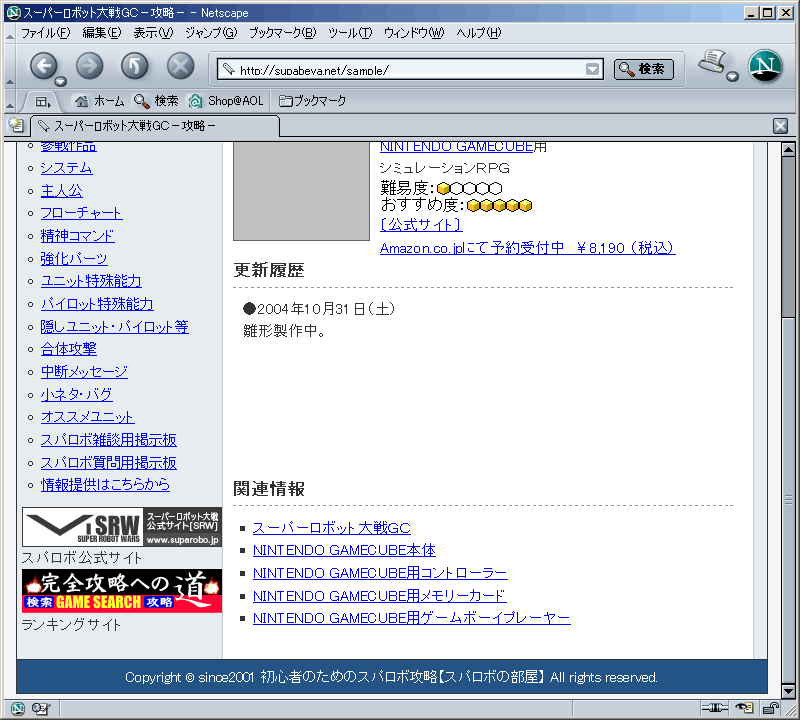Open the システム sidebar link

click(66, 168)
